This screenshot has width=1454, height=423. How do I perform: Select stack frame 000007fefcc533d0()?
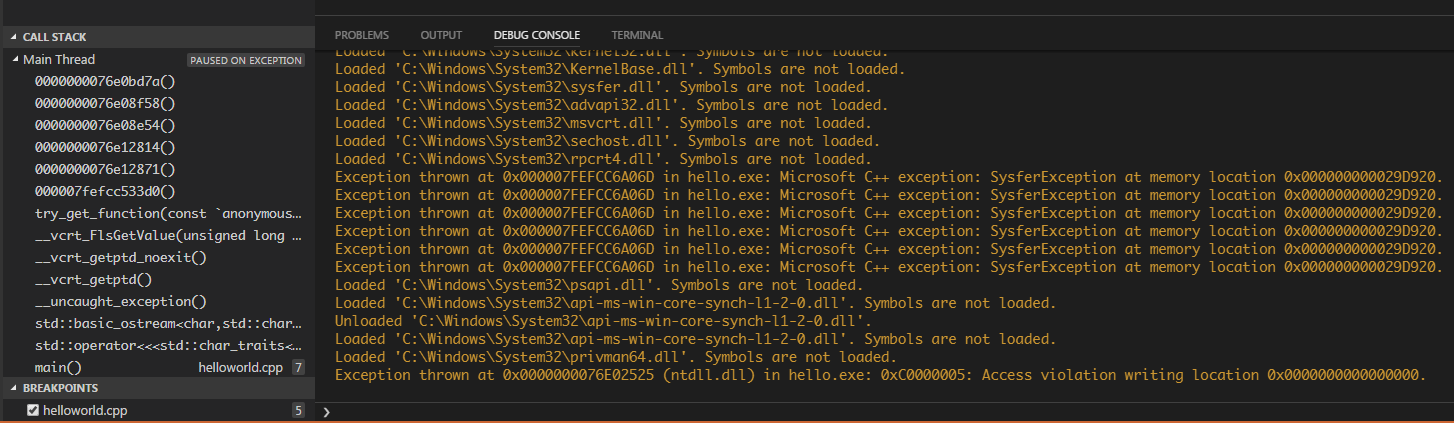[x=105, y=191]
